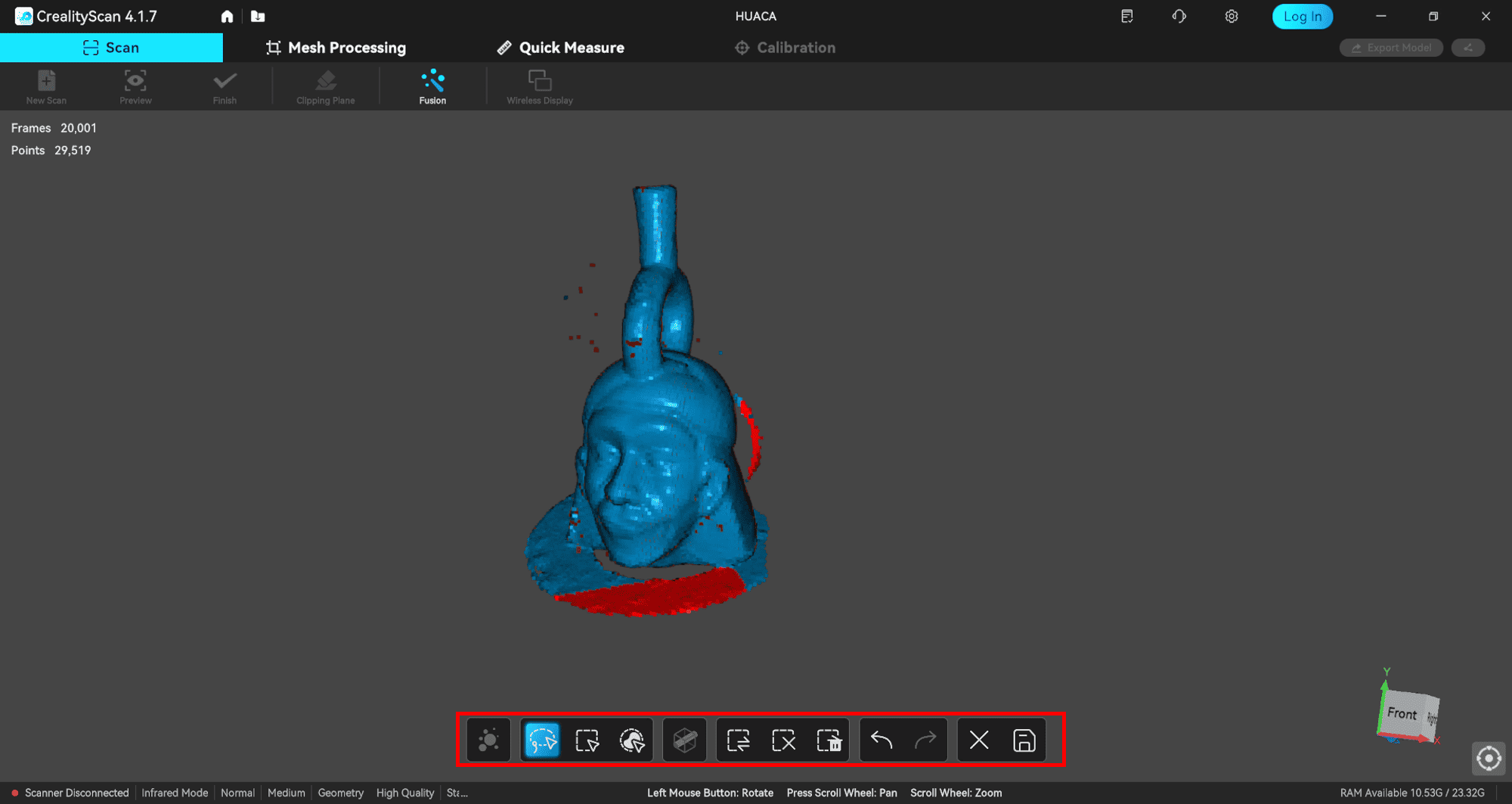Run the Fusion tool
The image size is (1512, 804).
click(x=432, y=86)
